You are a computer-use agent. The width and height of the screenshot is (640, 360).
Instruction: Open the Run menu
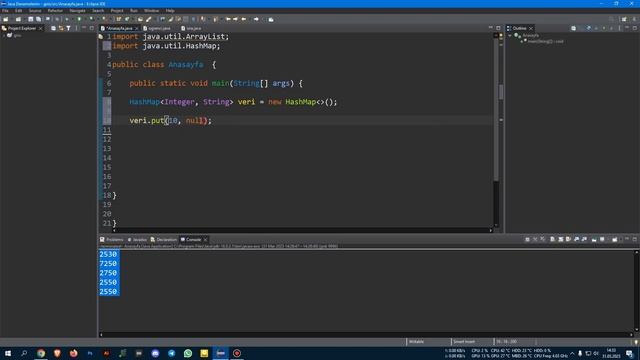[134, 11]
